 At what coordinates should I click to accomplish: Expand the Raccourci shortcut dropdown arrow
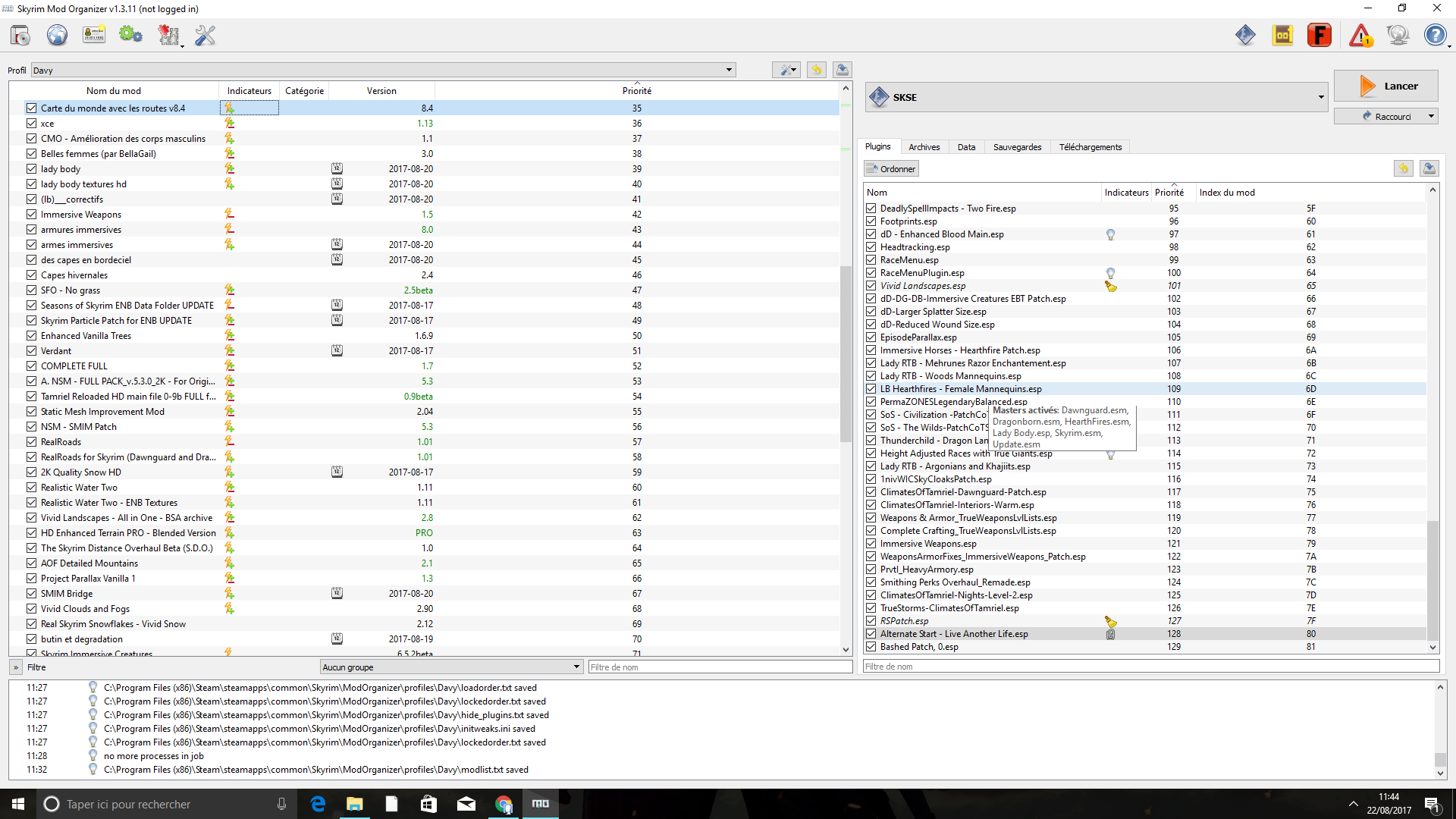click(x=1431, y=116)
